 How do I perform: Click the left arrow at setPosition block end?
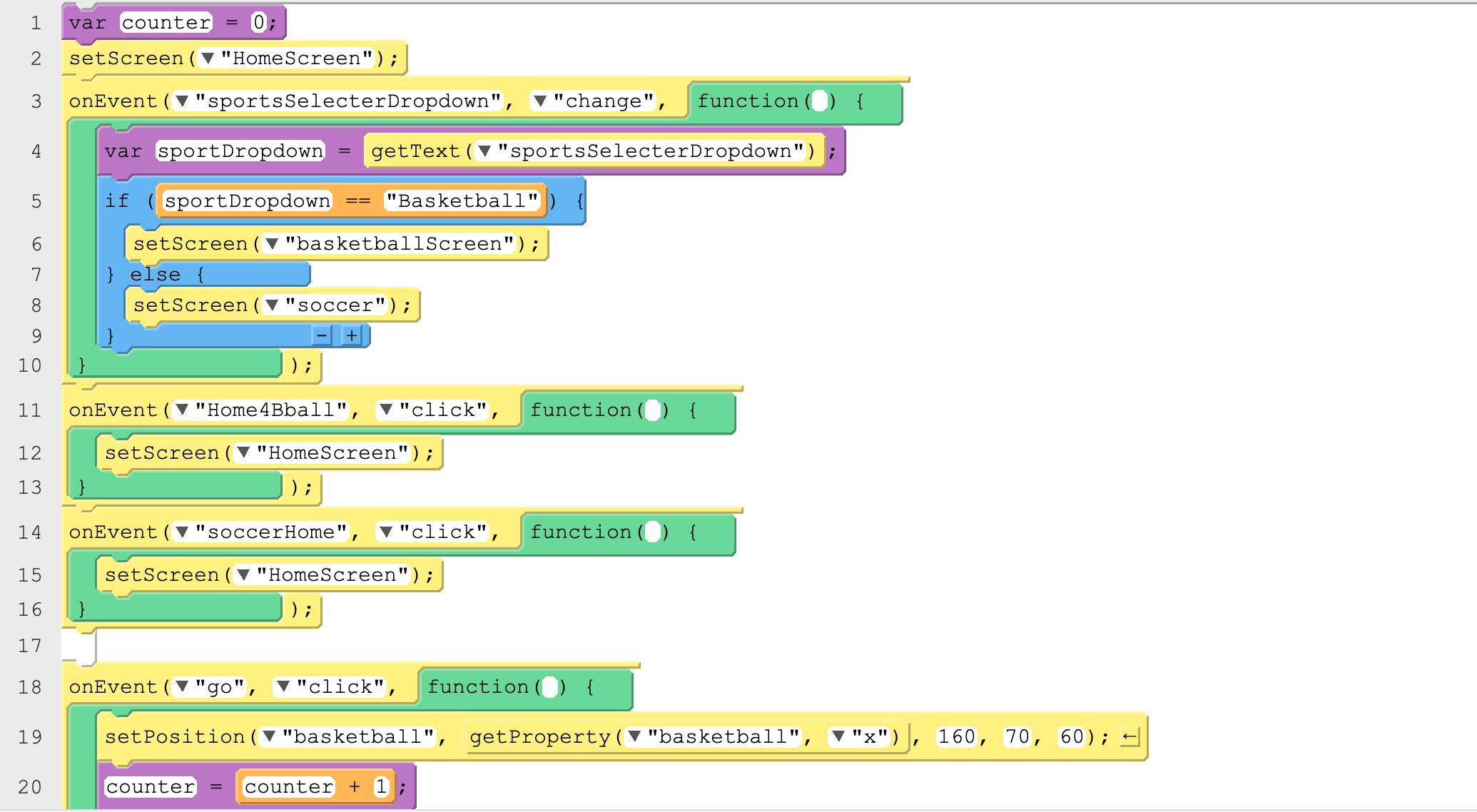coord(1129,737)
